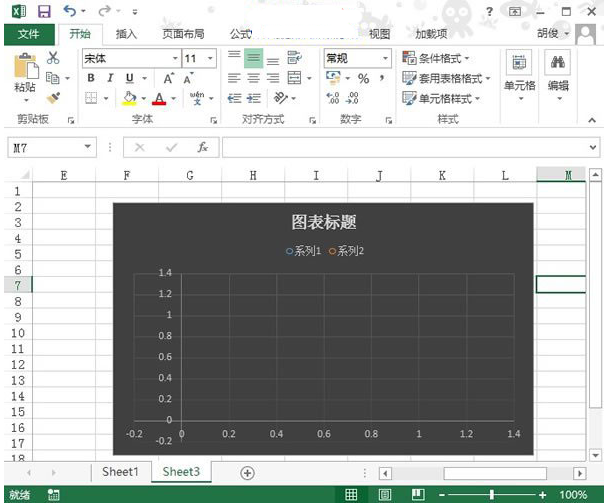Click the Undo arrow icon
This screenshot has width=604, height=504.
point(69,11)
